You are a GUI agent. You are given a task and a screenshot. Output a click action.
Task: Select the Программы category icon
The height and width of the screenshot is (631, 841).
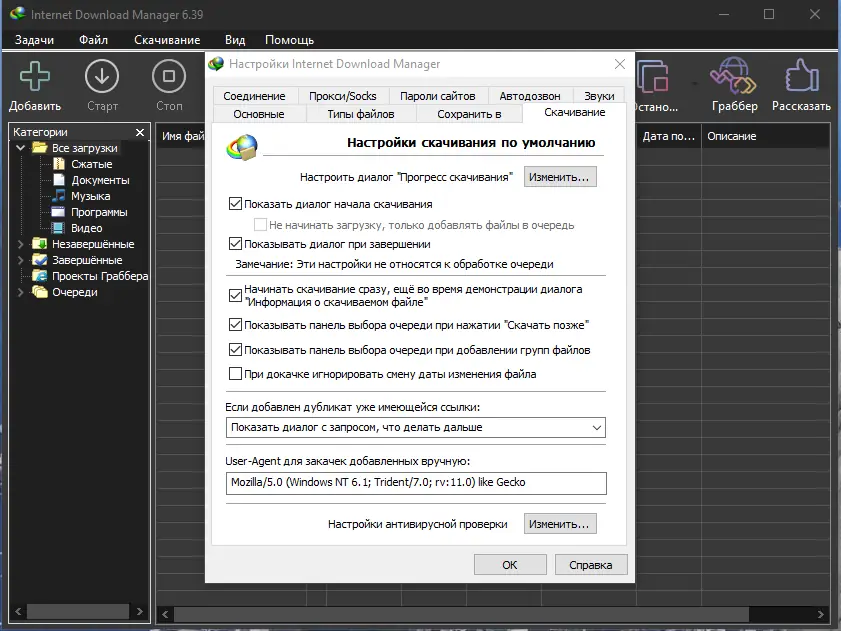coord(58,212)
